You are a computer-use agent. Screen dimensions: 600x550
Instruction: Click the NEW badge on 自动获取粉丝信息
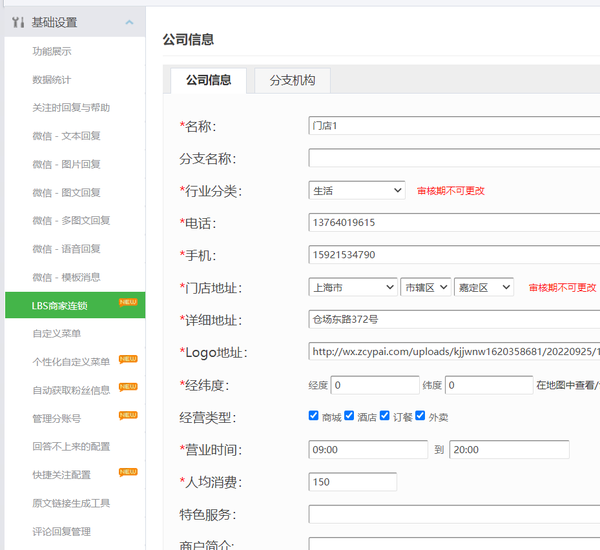[128, 387]
